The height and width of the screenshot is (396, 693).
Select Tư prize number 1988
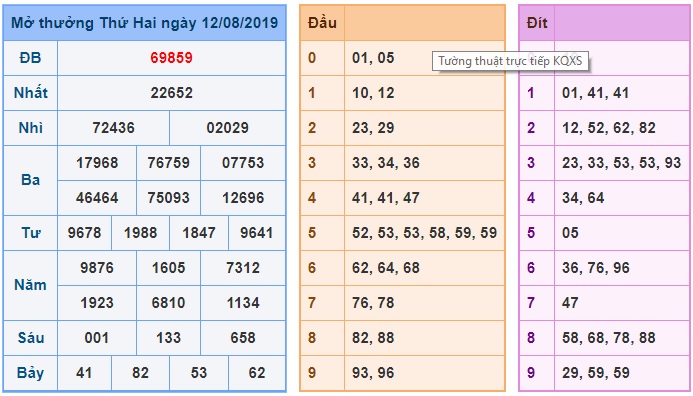(x=141, y=232)
